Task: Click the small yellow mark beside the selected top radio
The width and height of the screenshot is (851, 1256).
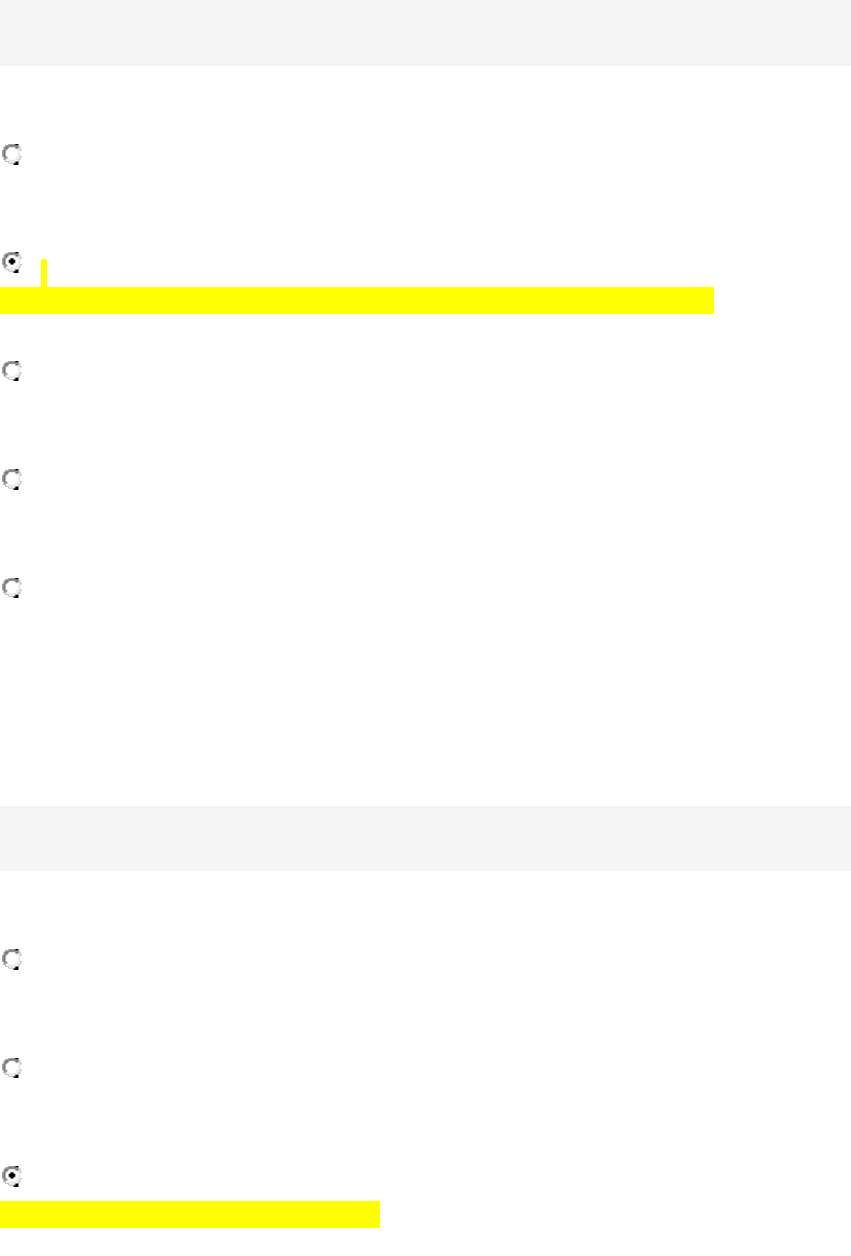Action: [x=44, y=272]
